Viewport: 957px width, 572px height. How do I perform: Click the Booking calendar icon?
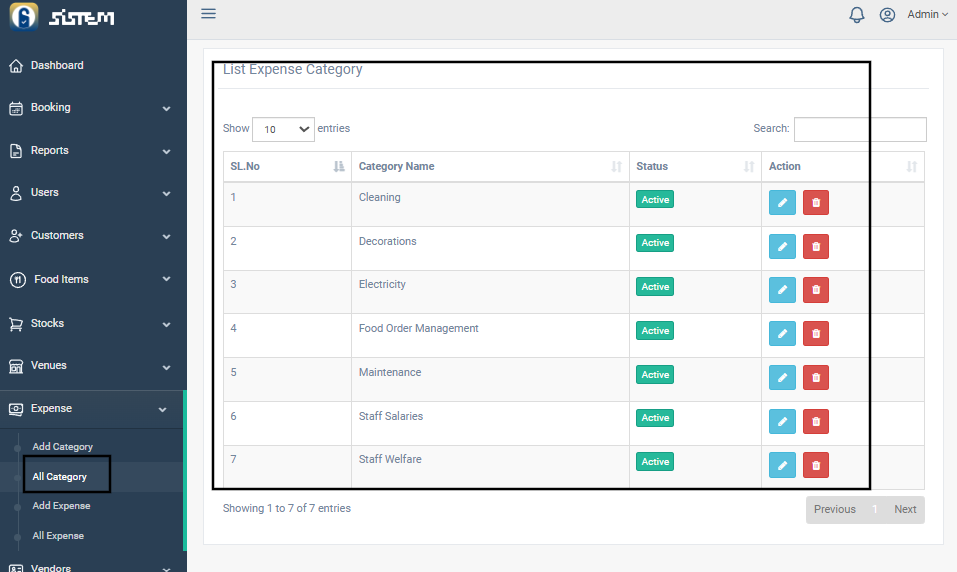(16, 109)
